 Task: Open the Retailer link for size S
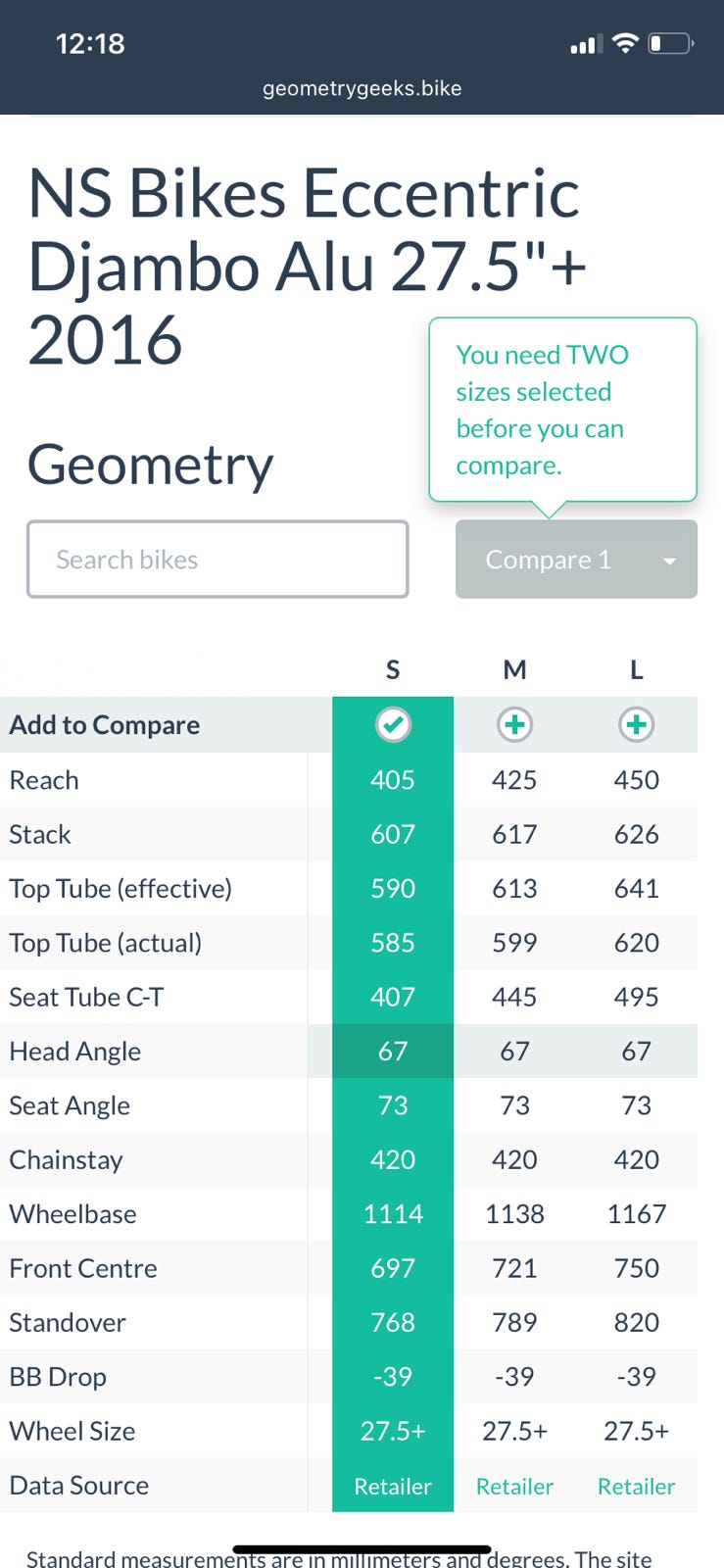click(x=393, y=1487)
